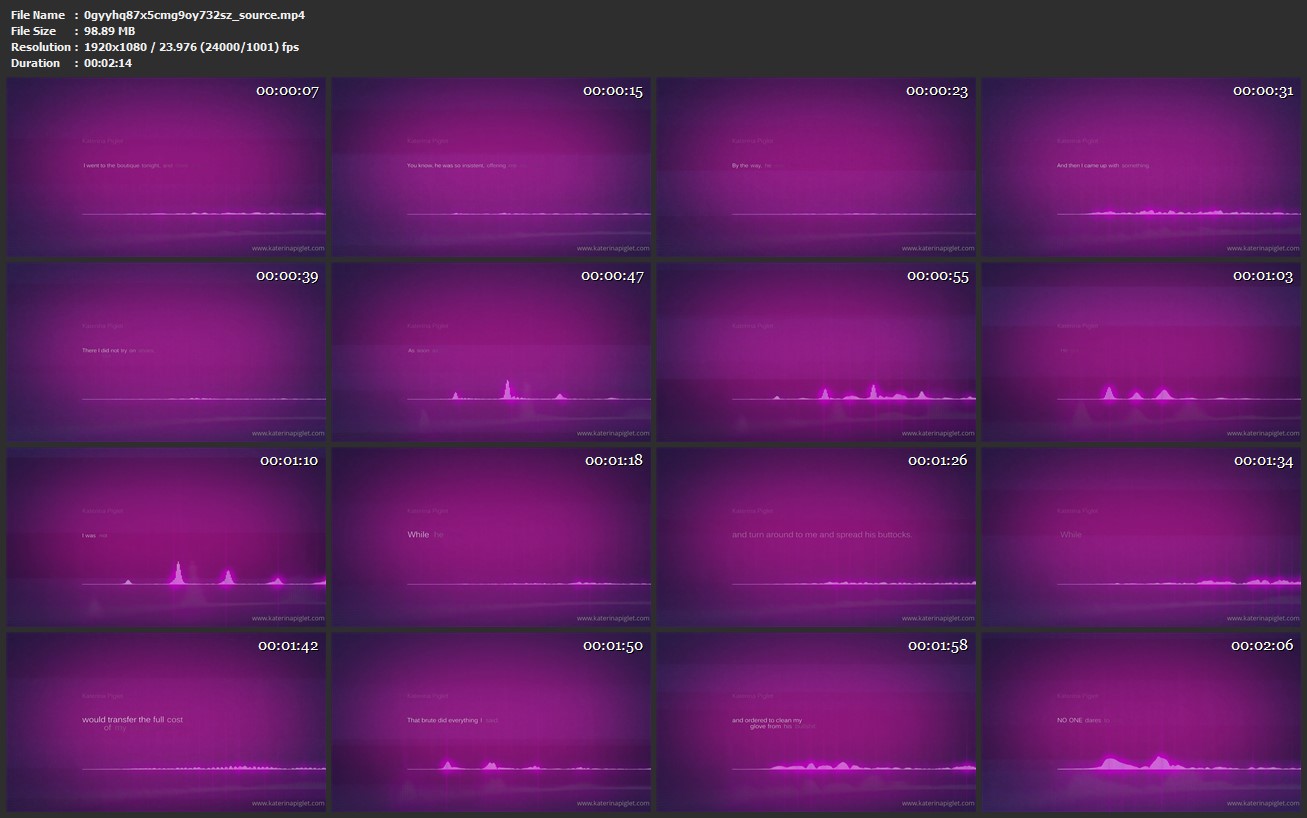Open the frame at 00:00:39
Viewport: 1307px width, 818px height.
click(166, 352)
